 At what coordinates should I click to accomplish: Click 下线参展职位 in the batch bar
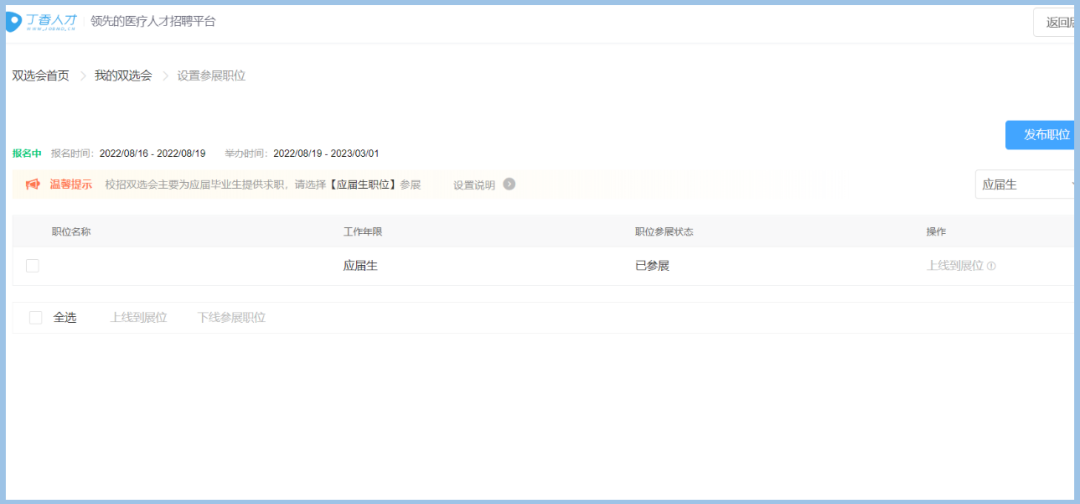click(231, 317)
